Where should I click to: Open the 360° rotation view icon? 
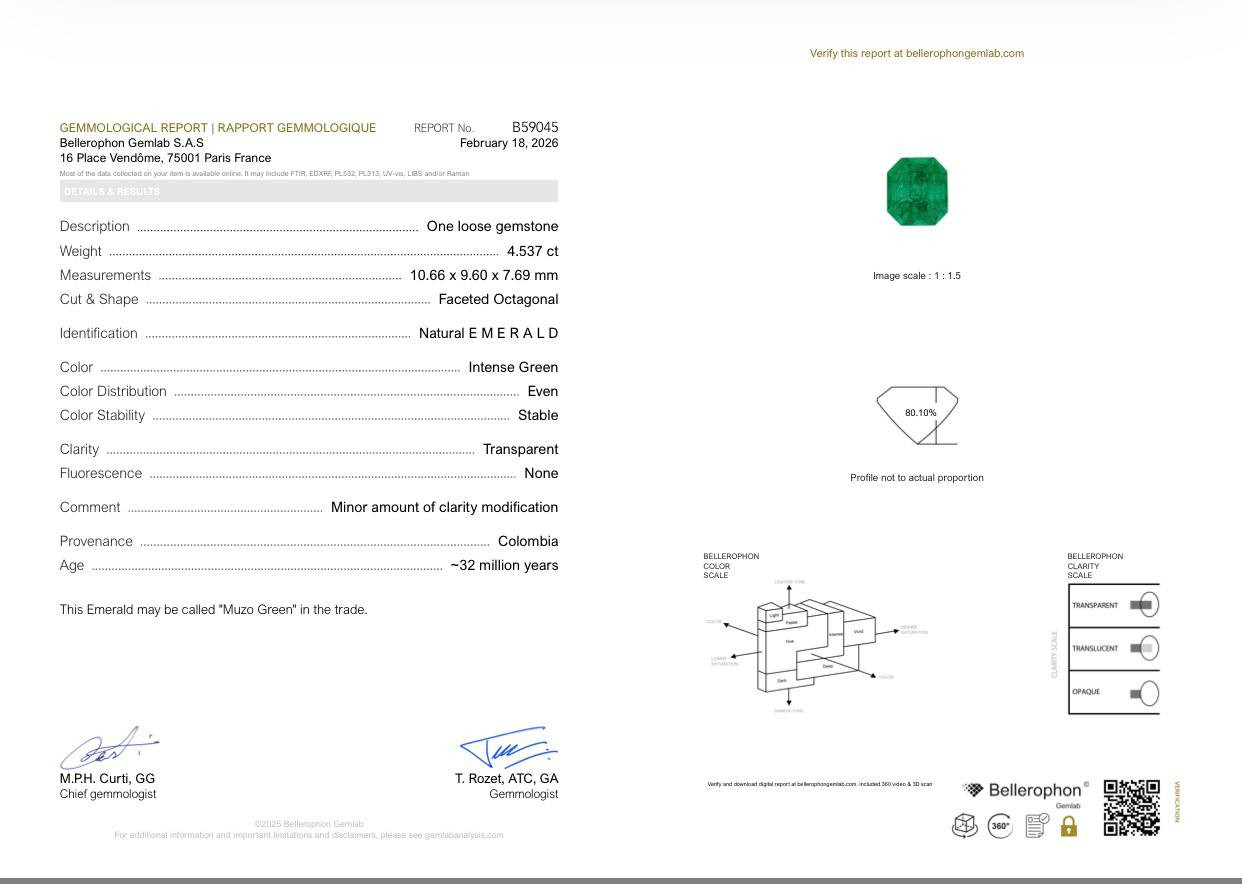[998, 824]
